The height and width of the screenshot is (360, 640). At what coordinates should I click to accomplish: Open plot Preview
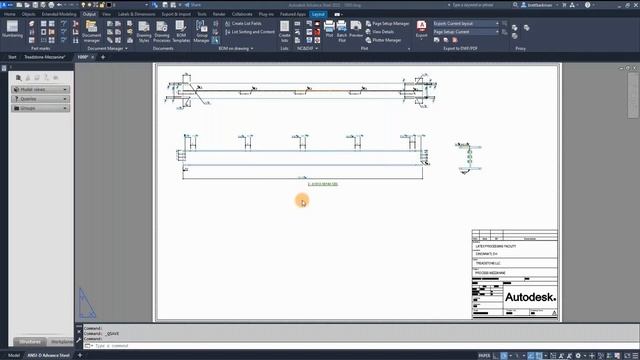(x=356, y=29)
